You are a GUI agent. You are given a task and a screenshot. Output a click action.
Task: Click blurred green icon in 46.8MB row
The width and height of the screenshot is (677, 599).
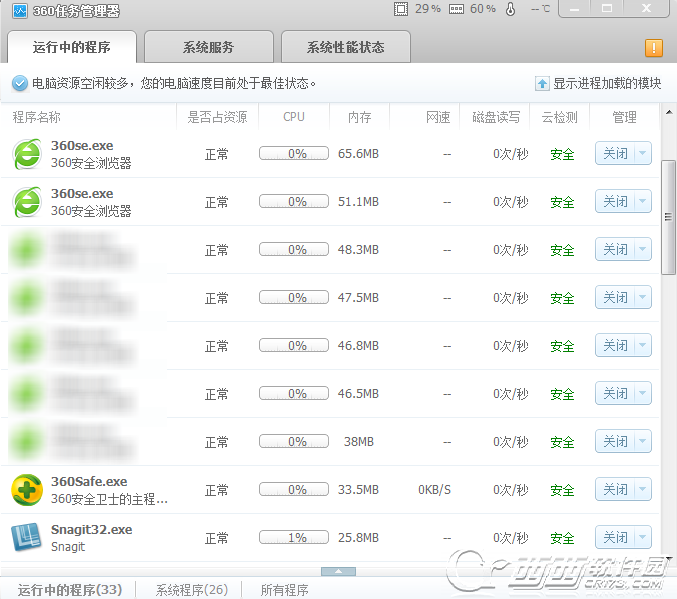click(27, 346)
